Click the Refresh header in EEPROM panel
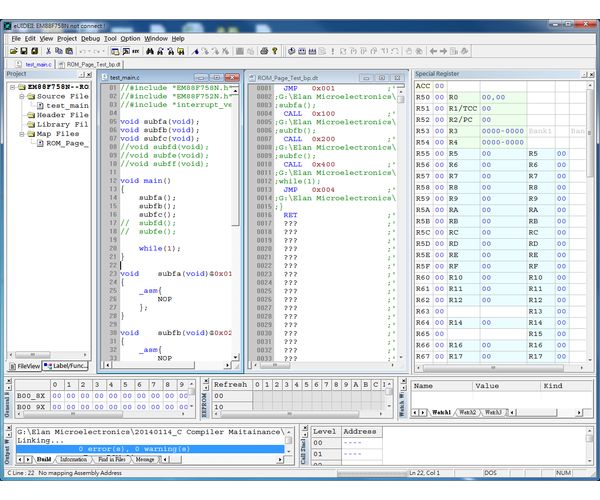Image resolution: width=600 pixels, height=500 pixels. (x=230, y=384)
